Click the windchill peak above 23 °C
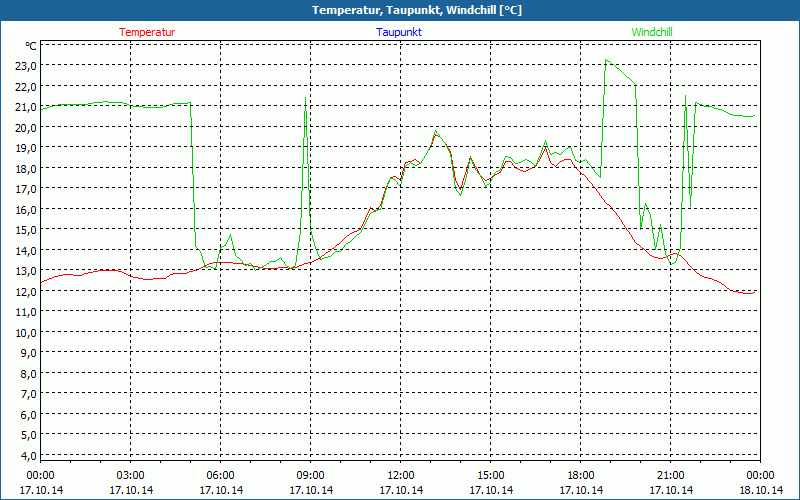The width and height of the screenshot is (800, 500). pyautogui.click(x=606, y=60)
